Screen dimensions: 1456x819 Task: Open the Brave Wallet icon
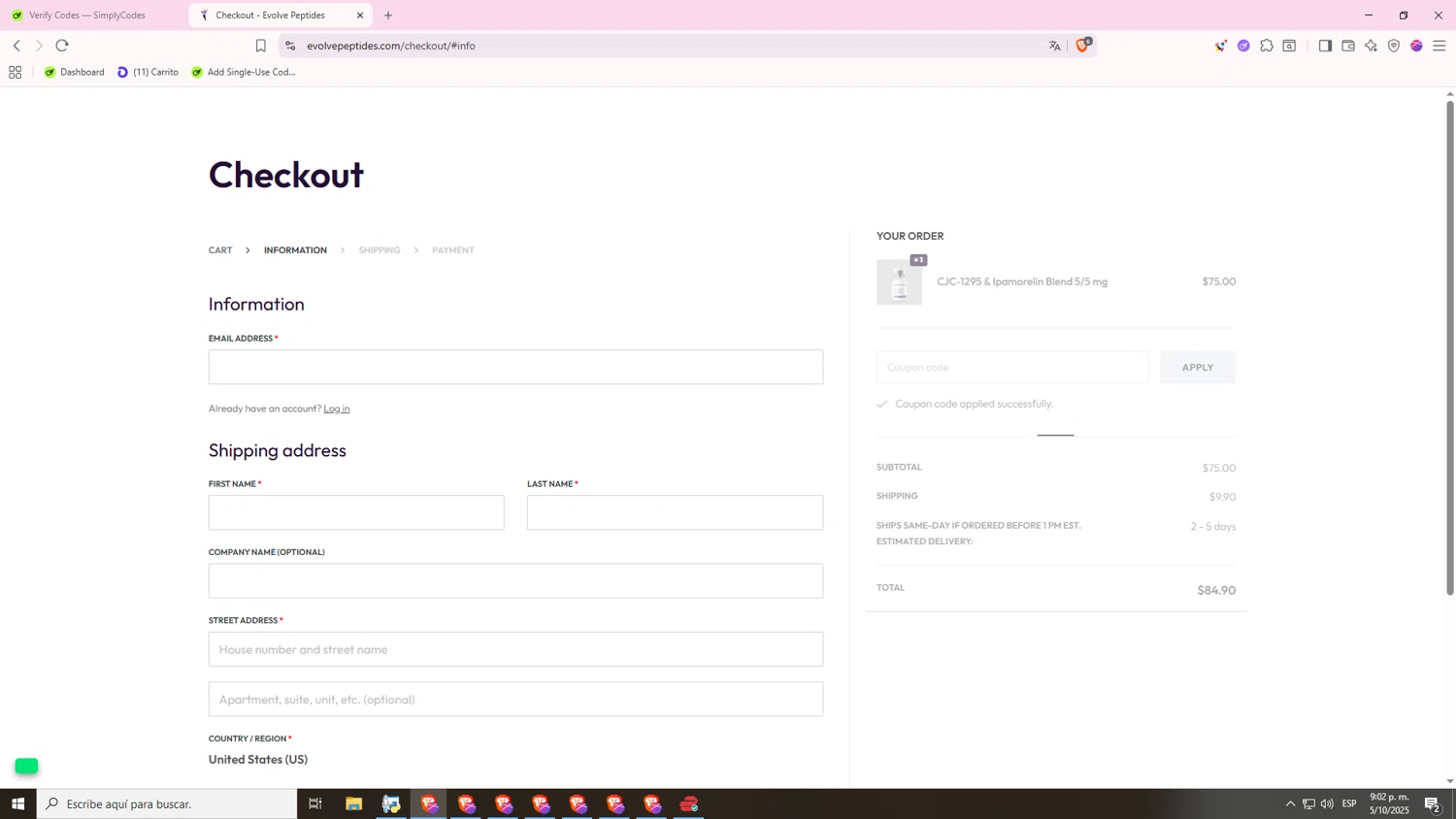coord(1348,46)
